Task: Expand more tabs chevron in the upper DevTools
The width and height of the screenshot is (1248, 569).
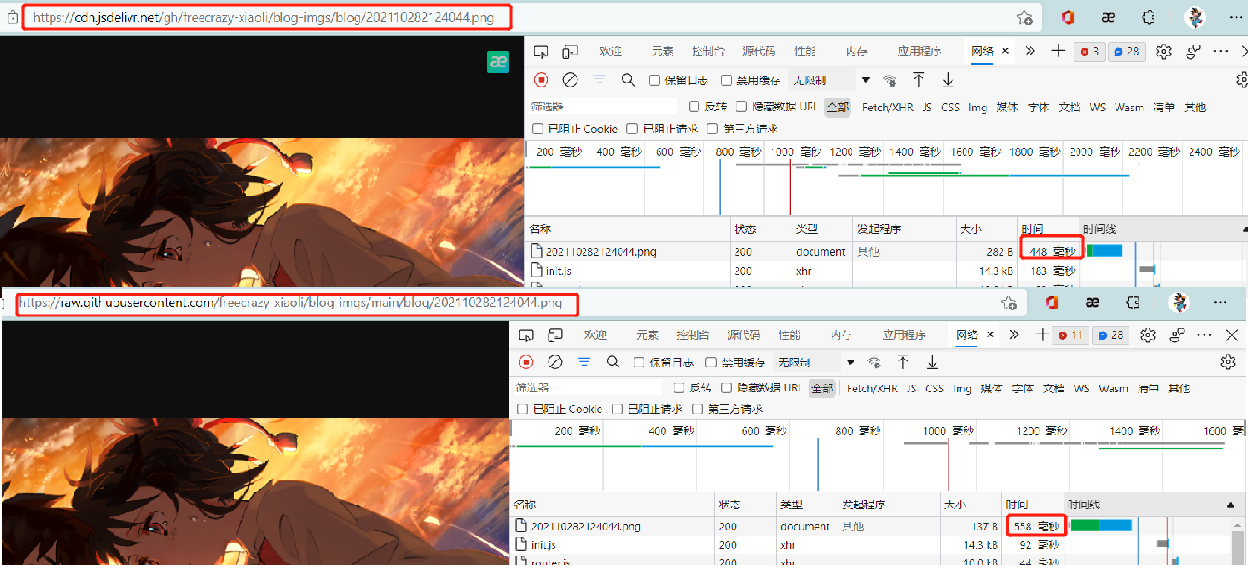Action: [x=1029, y=51]
